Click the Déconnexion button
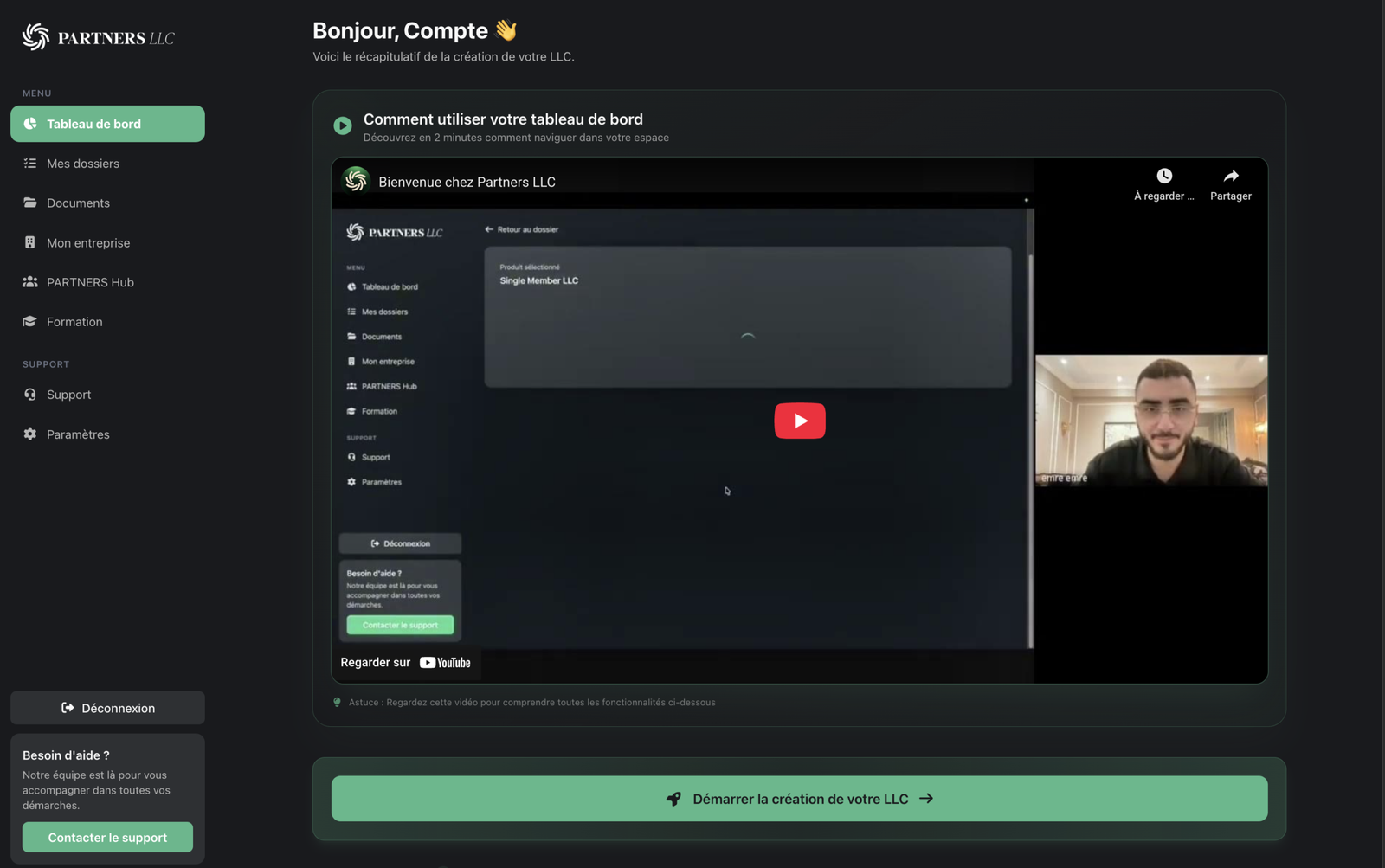This screenshot has width=1385, height=868. [107, 708]
